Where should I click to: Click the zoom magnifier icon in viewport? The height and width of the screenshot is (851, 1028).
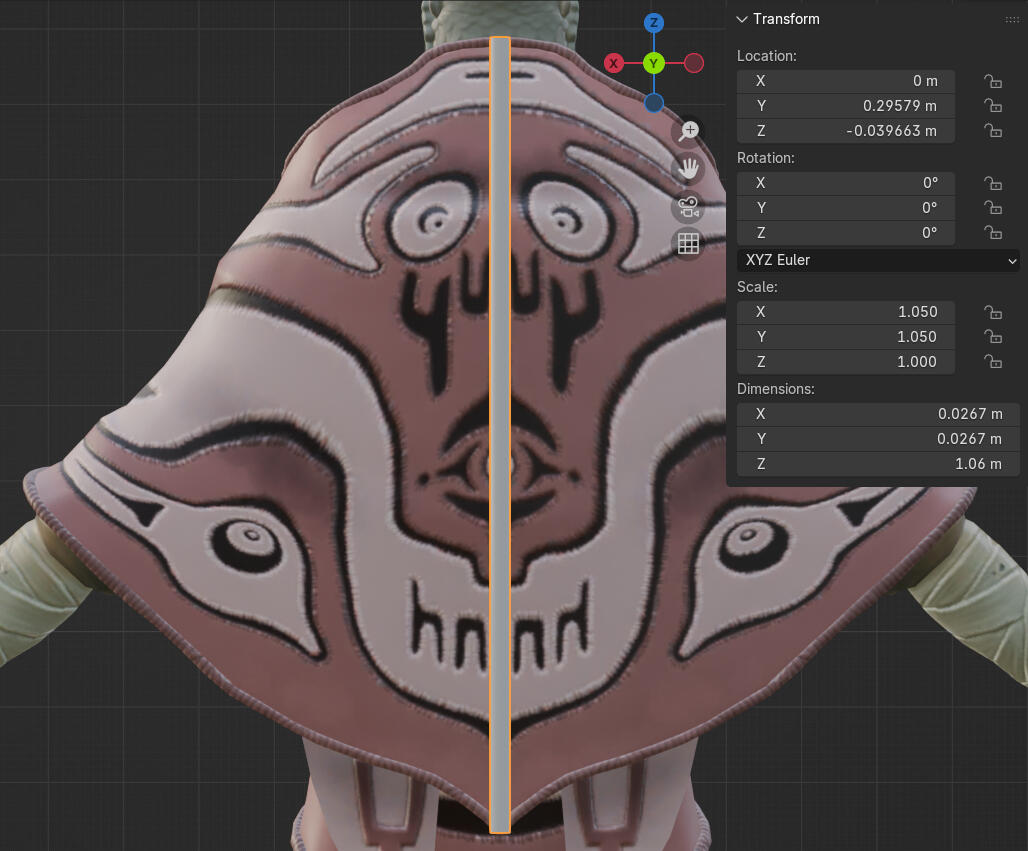point(689,131)
